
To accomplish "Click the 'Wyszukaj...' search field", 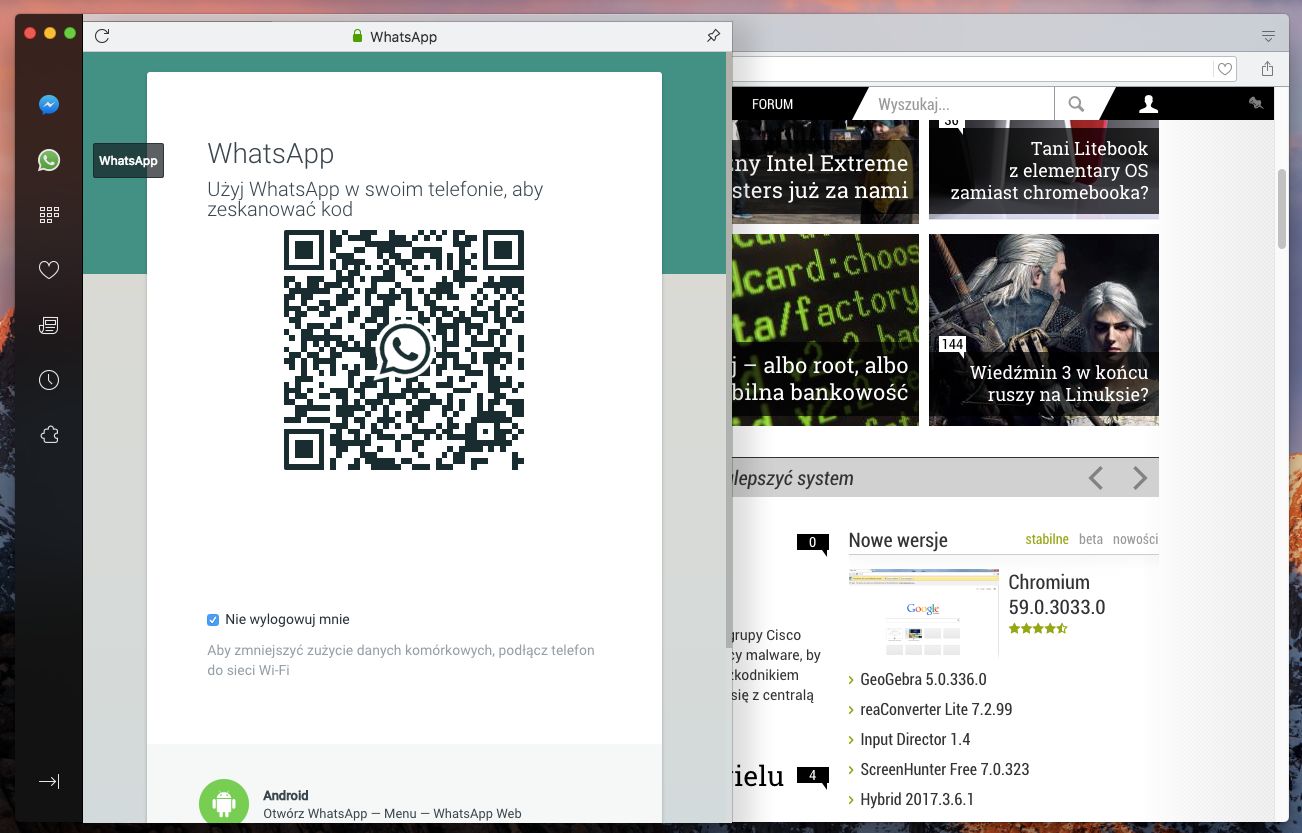I will click(x=958, y=104).
